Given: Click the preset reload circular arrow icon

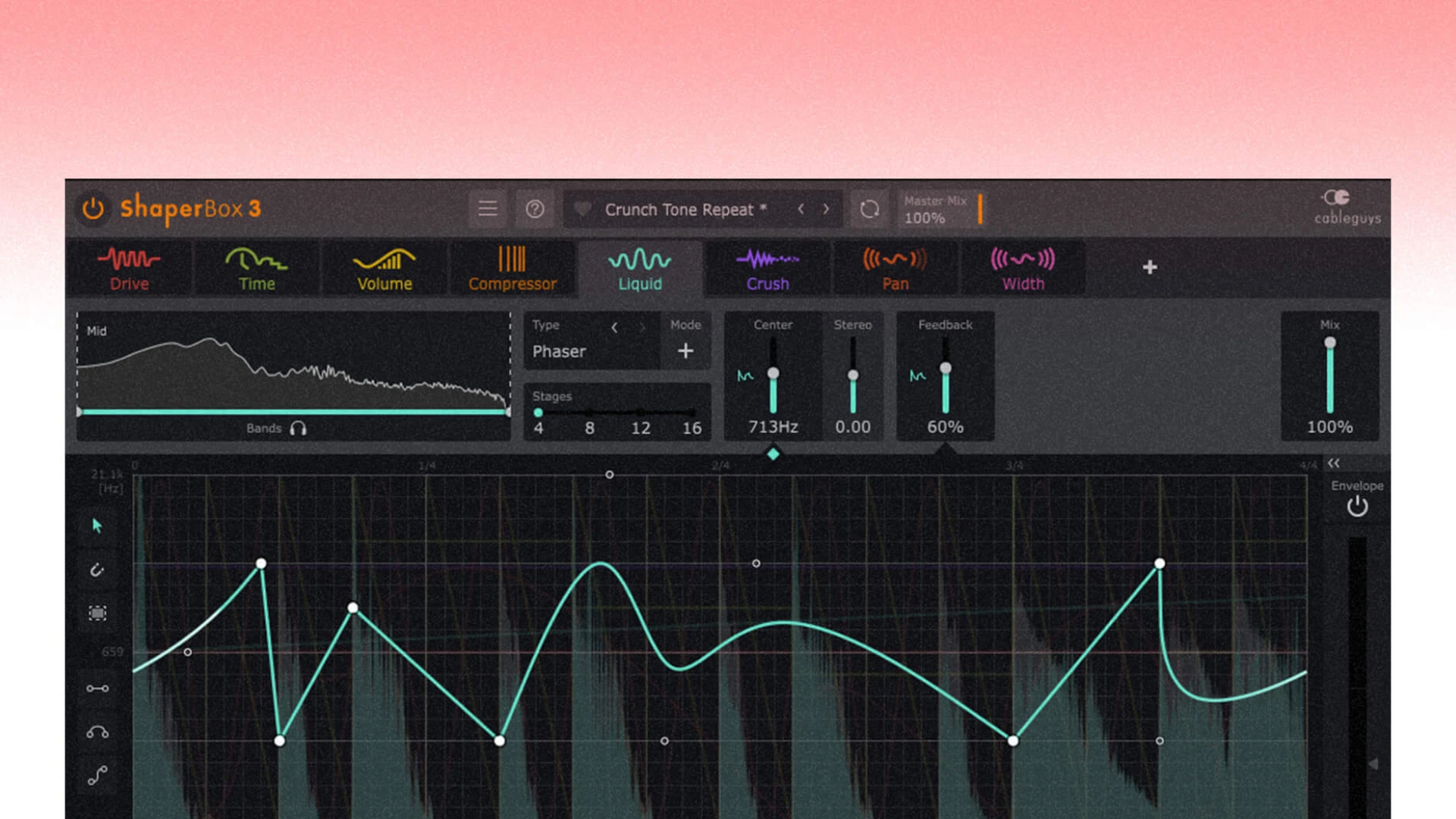Looking at the screenshot, I should (x=869, y=209).
